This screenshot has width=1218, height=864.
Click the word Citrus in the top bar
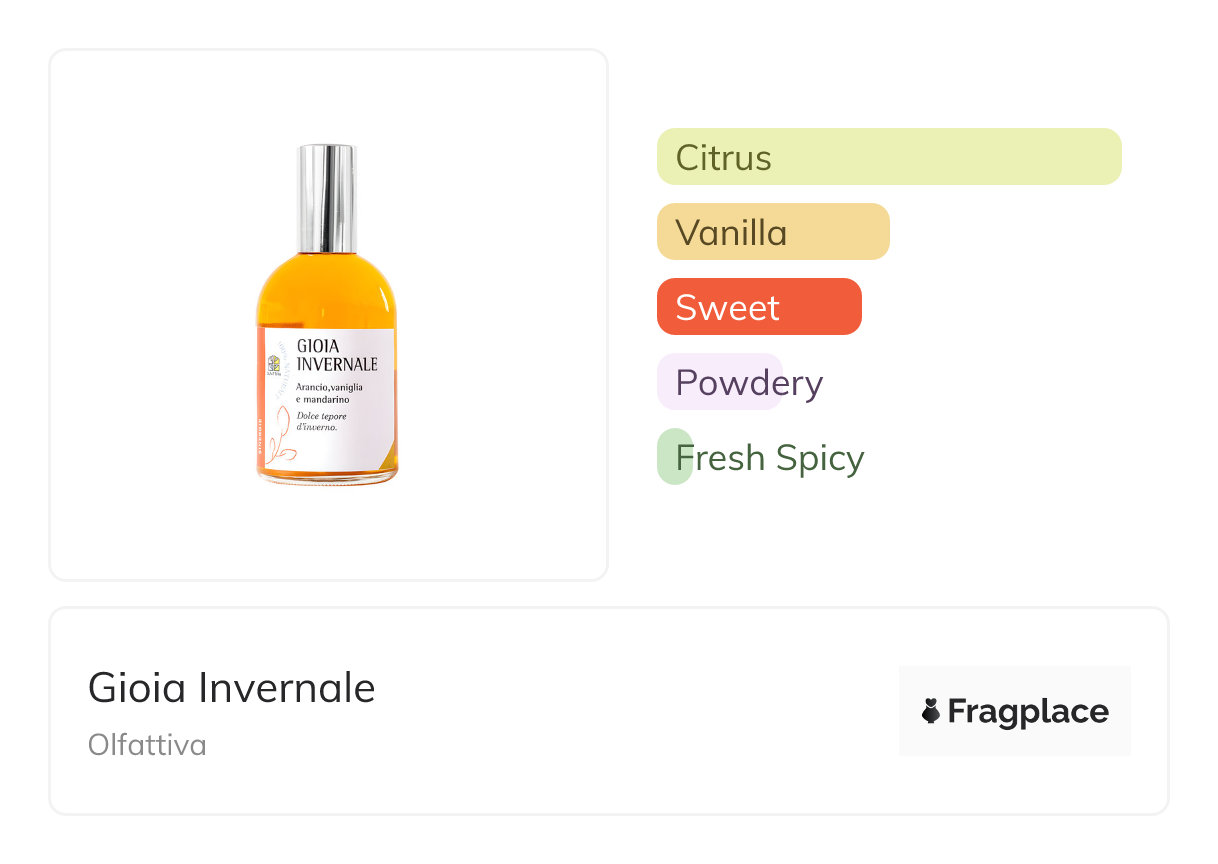coord(723,158)
